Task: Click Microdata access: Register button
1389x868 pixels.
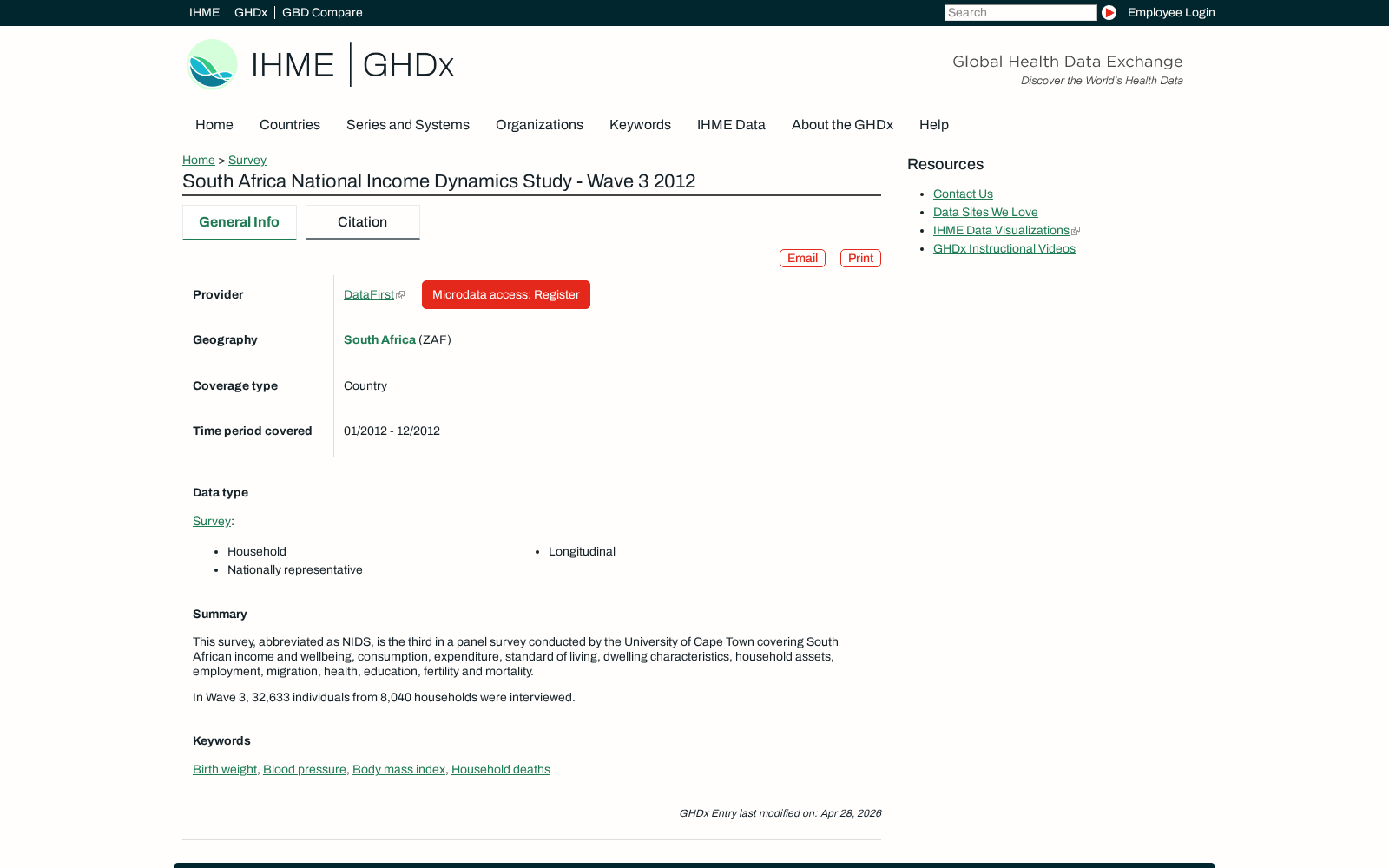Action: [x=506, y=294]
